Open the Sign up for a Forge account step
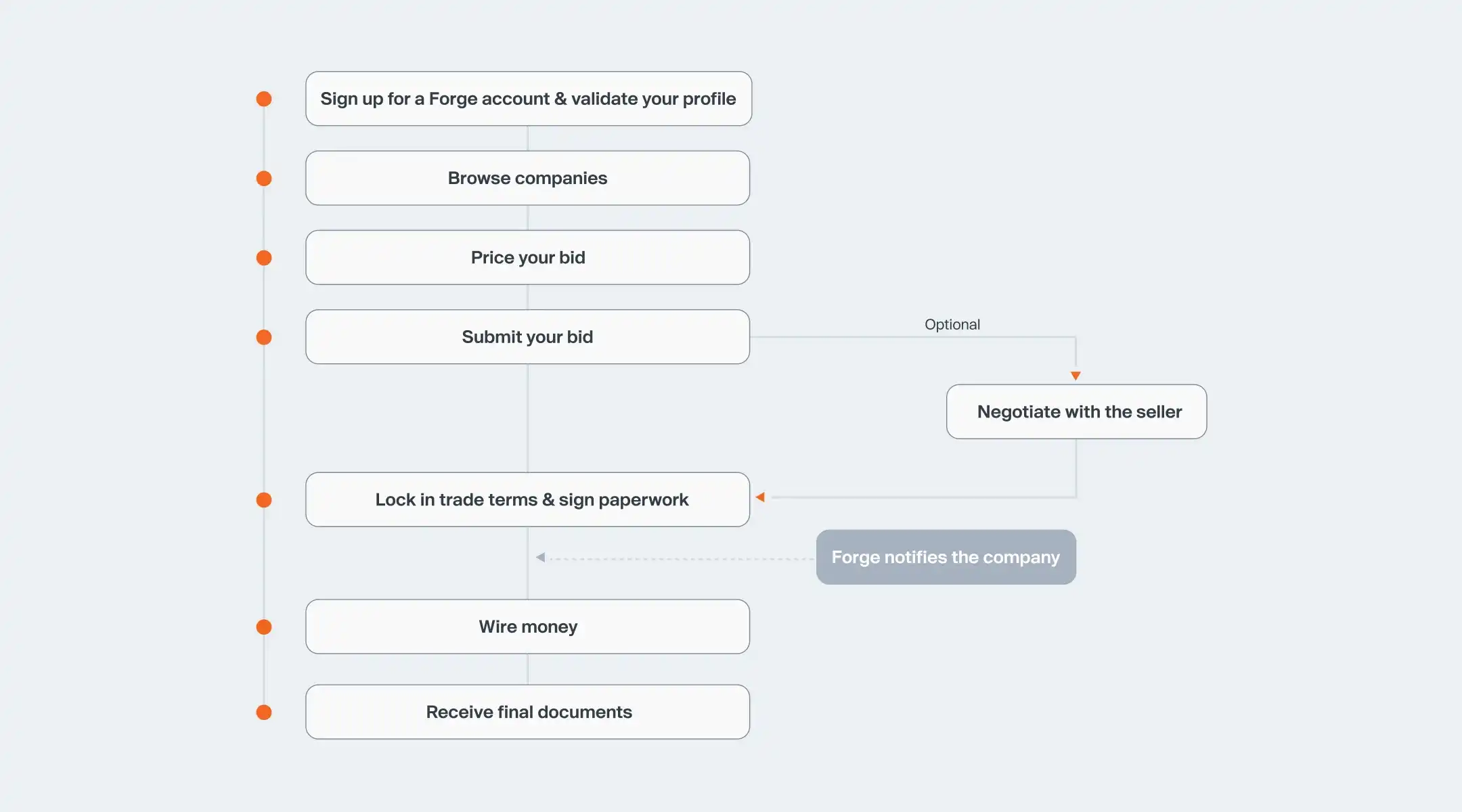Image resolution: width=1462 pixels, height=812 pixels. [528, 99]
